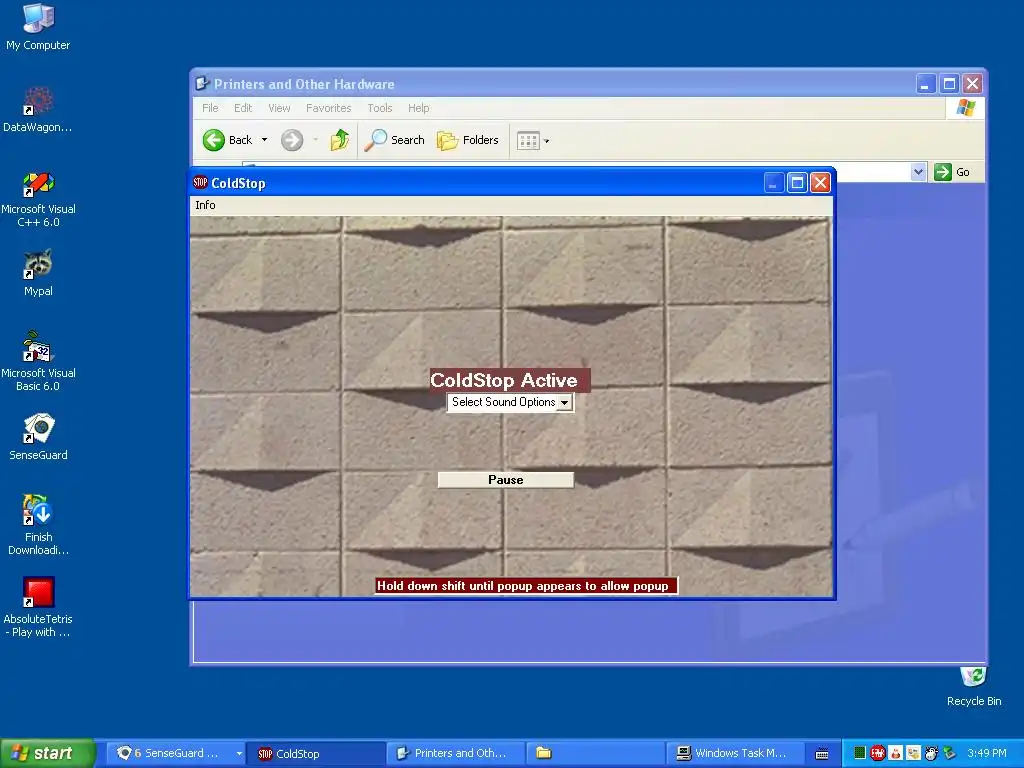Switch to ColdStop taskbar button
The height and width of the screenshot is (768, 1024).
pos(315,754)
